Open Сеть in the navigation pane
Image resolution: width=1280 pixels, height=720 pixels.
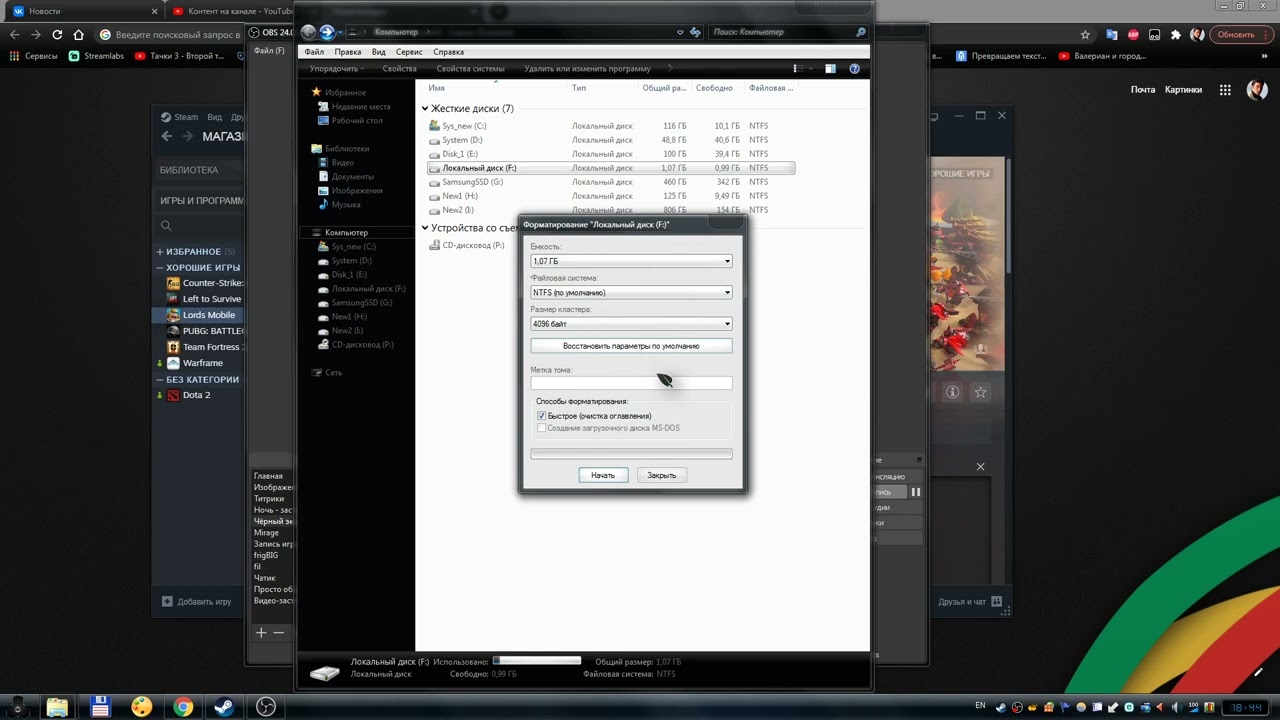point(333,372)
